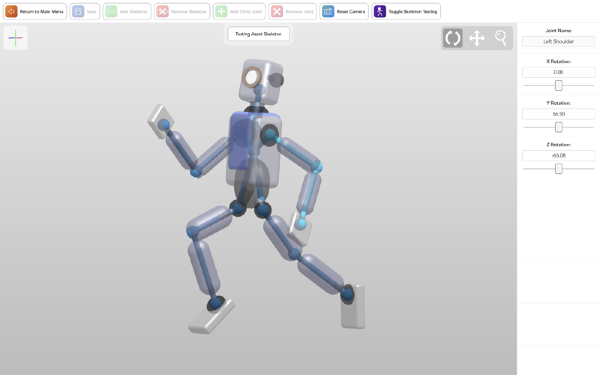Click the Y Rotation value field
Screen dimensions: 600x375
(x=558, y=114)
